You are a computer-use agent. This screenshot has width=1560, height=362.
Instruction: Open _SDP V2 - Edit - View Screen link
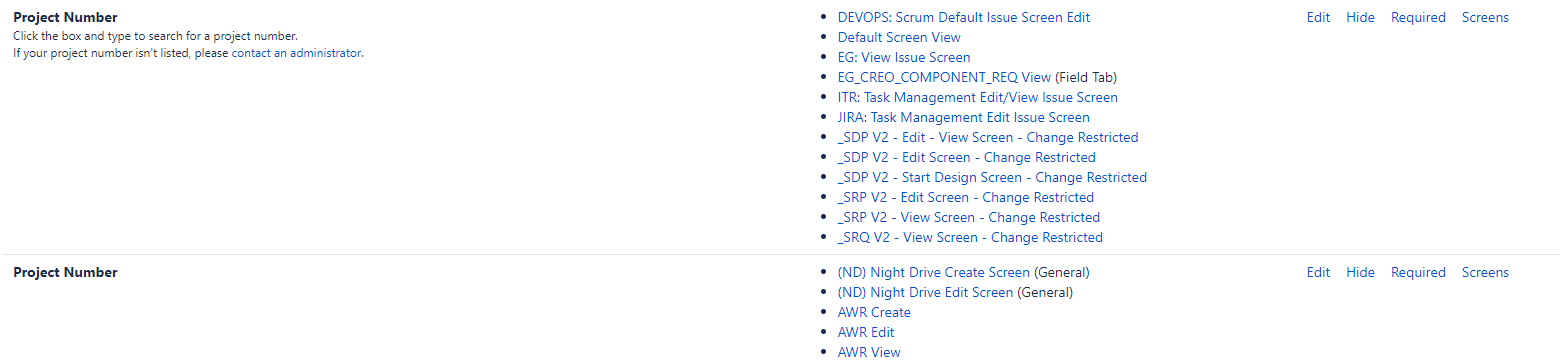(988, 137)
